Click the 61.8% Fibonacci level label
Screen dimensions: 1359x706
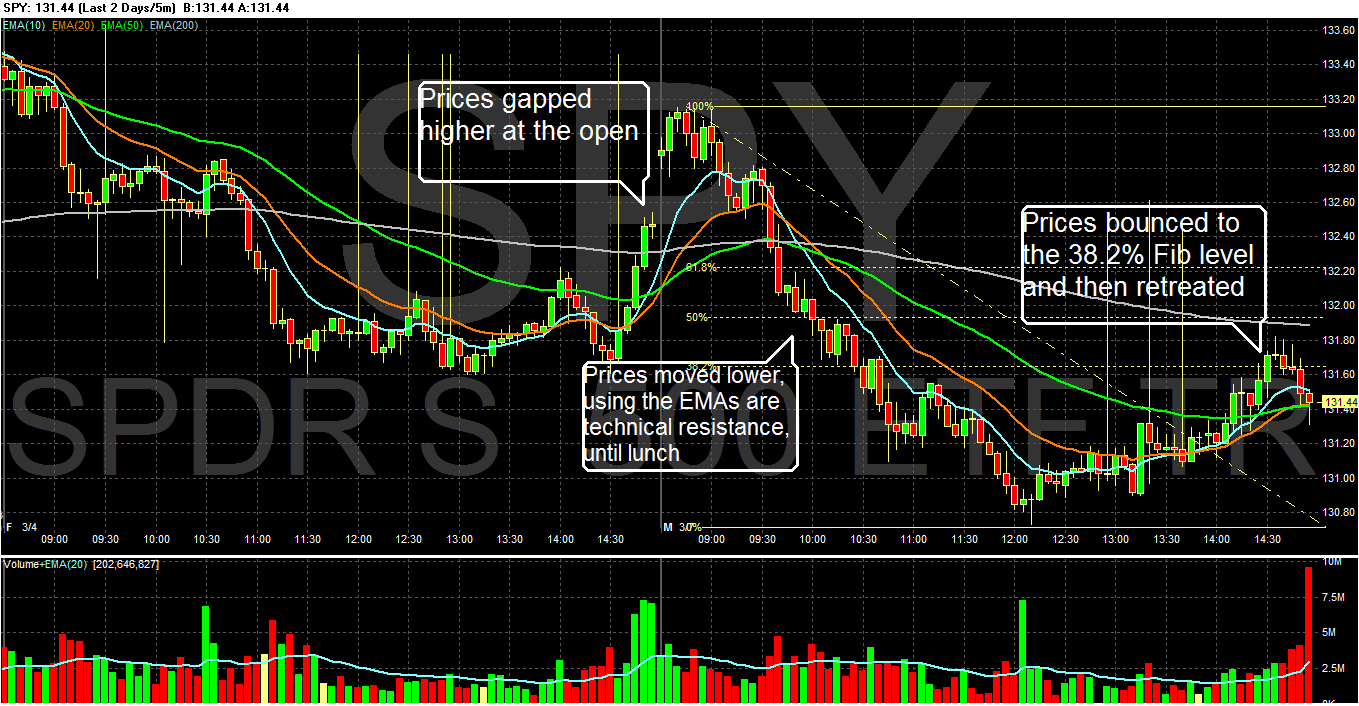click(701, 267)
